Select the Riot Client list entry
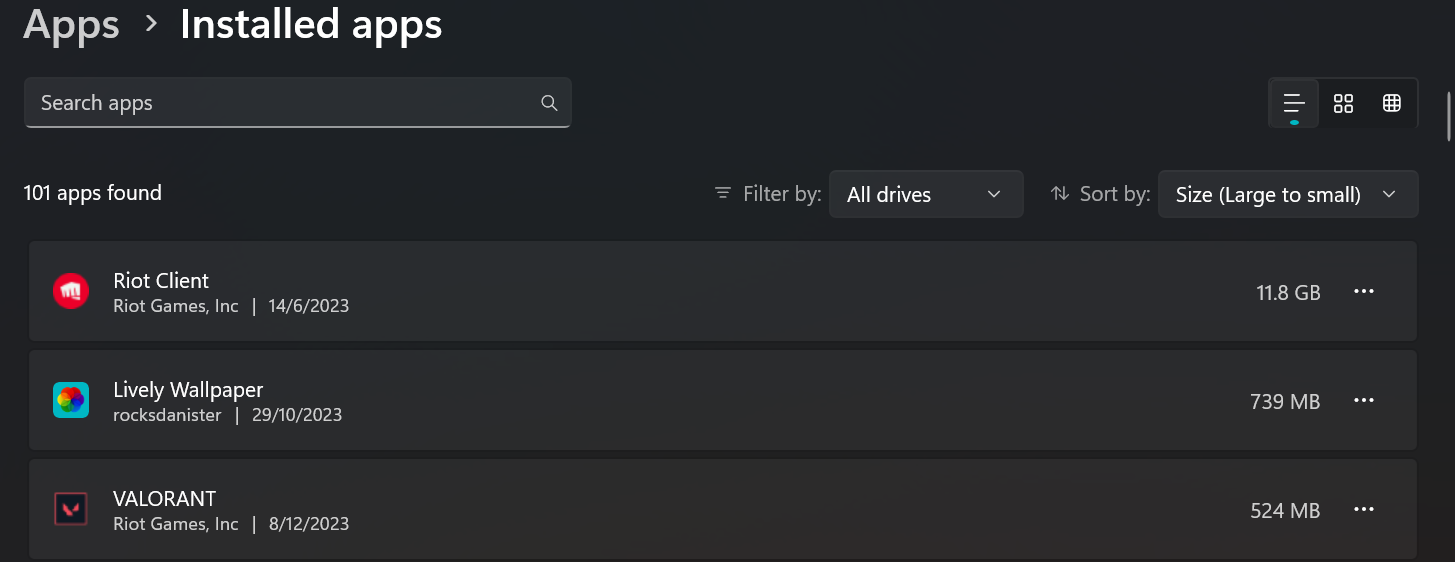Viewport: 1455px width, 562px height. pyautogui.click(x=650, y=292)
